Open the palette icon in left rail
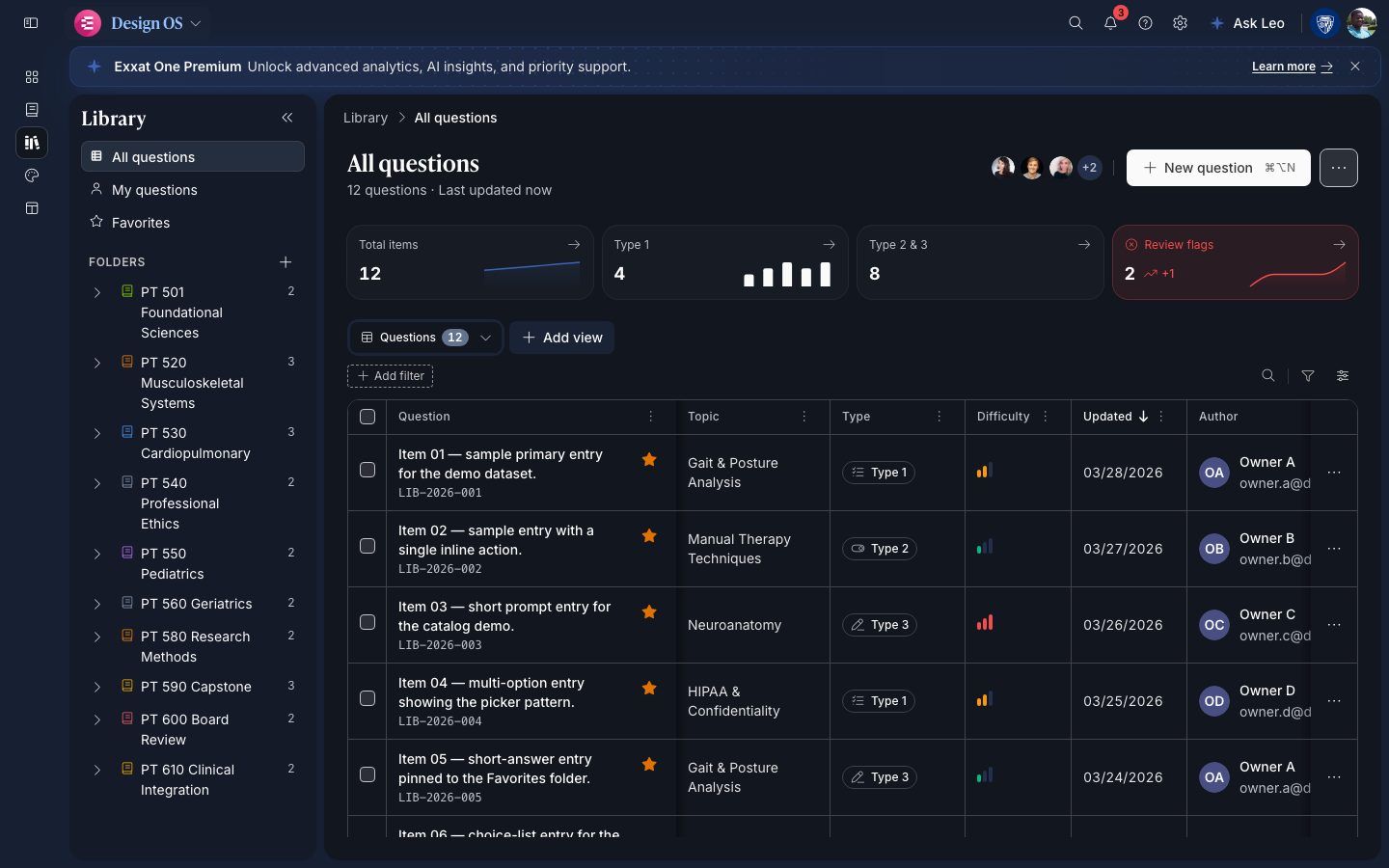Viewport: 1389px width, 868px height. [32, 176]
